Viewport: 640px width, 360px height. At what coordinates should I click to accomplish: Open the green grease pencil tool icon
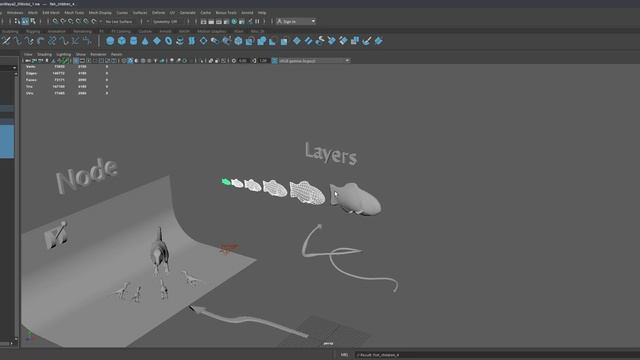(x=64, y=61)
